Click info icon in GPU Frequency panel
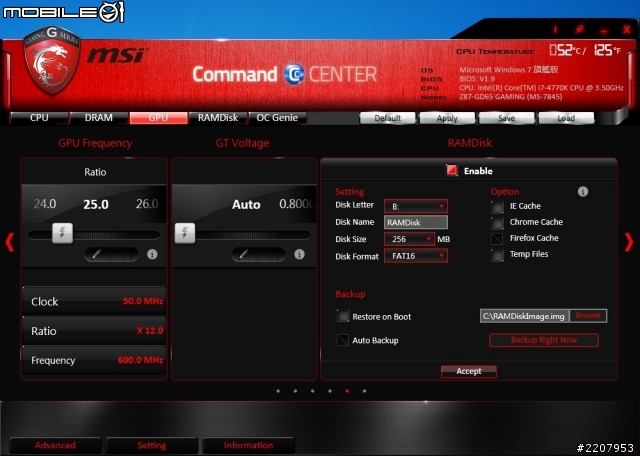 point(152,254)
